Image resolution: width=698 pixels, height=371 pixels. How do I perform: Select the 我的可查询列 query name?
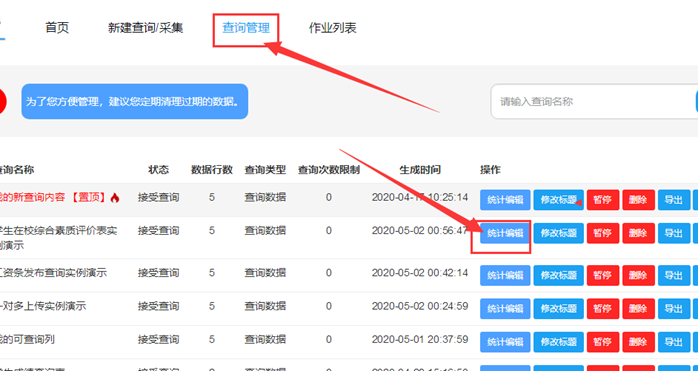point(27,339)
